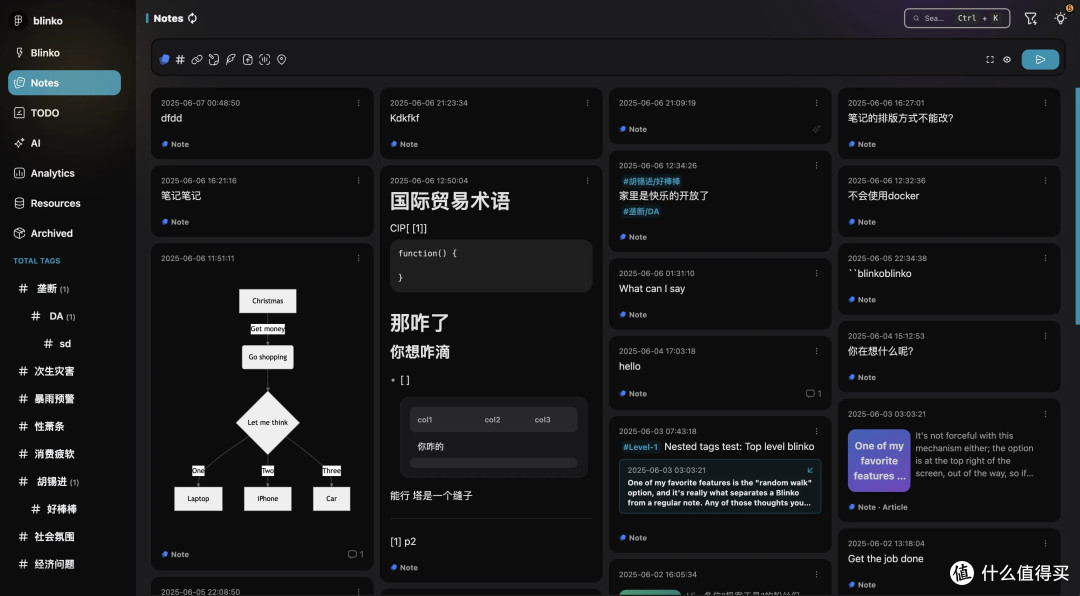Click the location pin icon in editor toolbar
1080x596 pixels.
coord(281,59)
